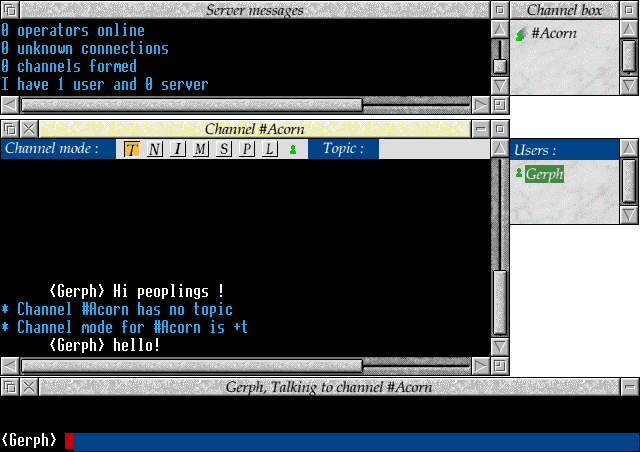Toggle the L user limit mode button
This screenshot has width=640, height=452.
(x=269, y=149)
